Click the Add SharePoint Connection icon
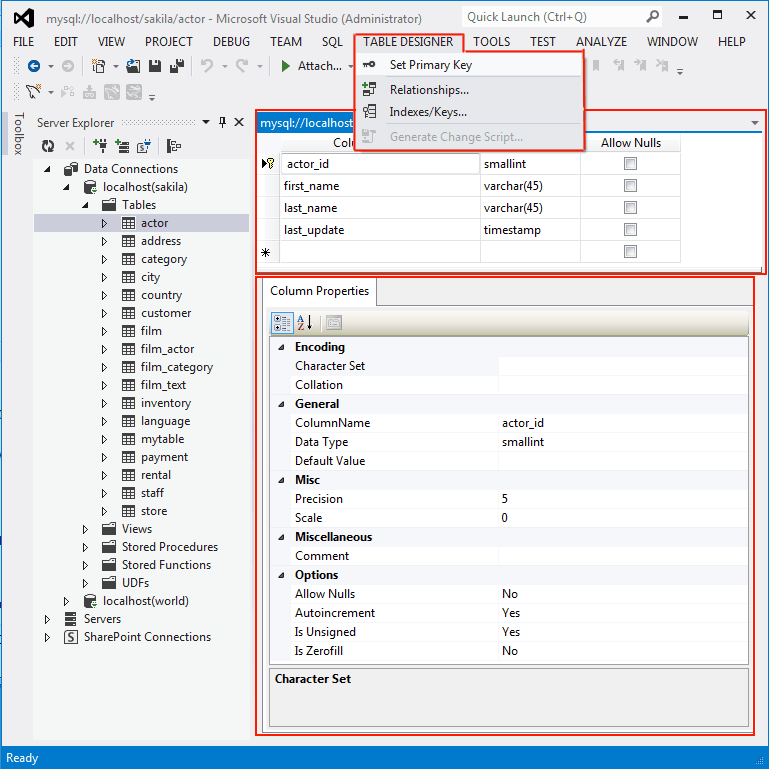Screen dimensions: 769x769 tap(144, 146)
